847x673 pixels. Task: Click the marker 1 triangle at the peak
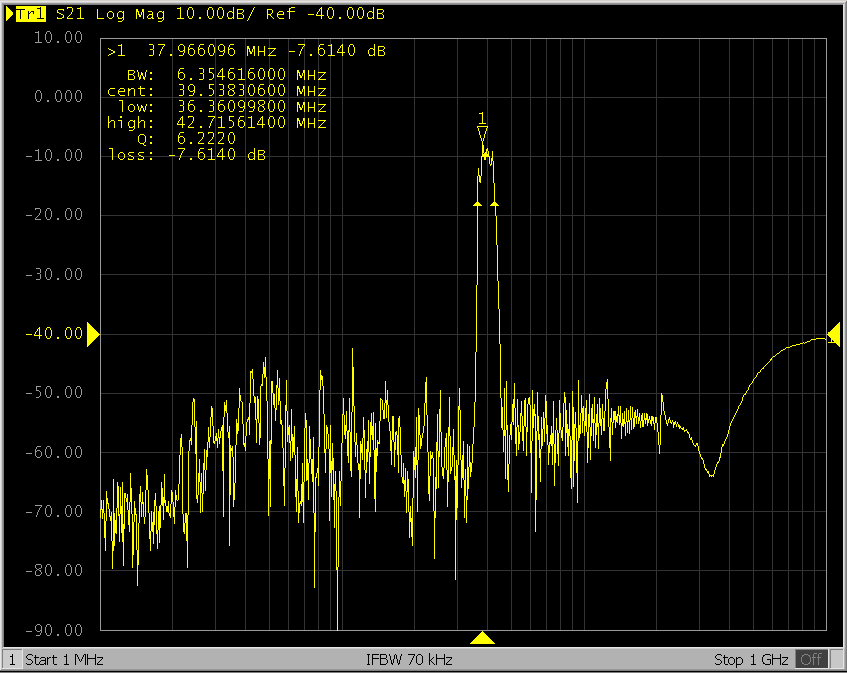[x=482, y=134]
